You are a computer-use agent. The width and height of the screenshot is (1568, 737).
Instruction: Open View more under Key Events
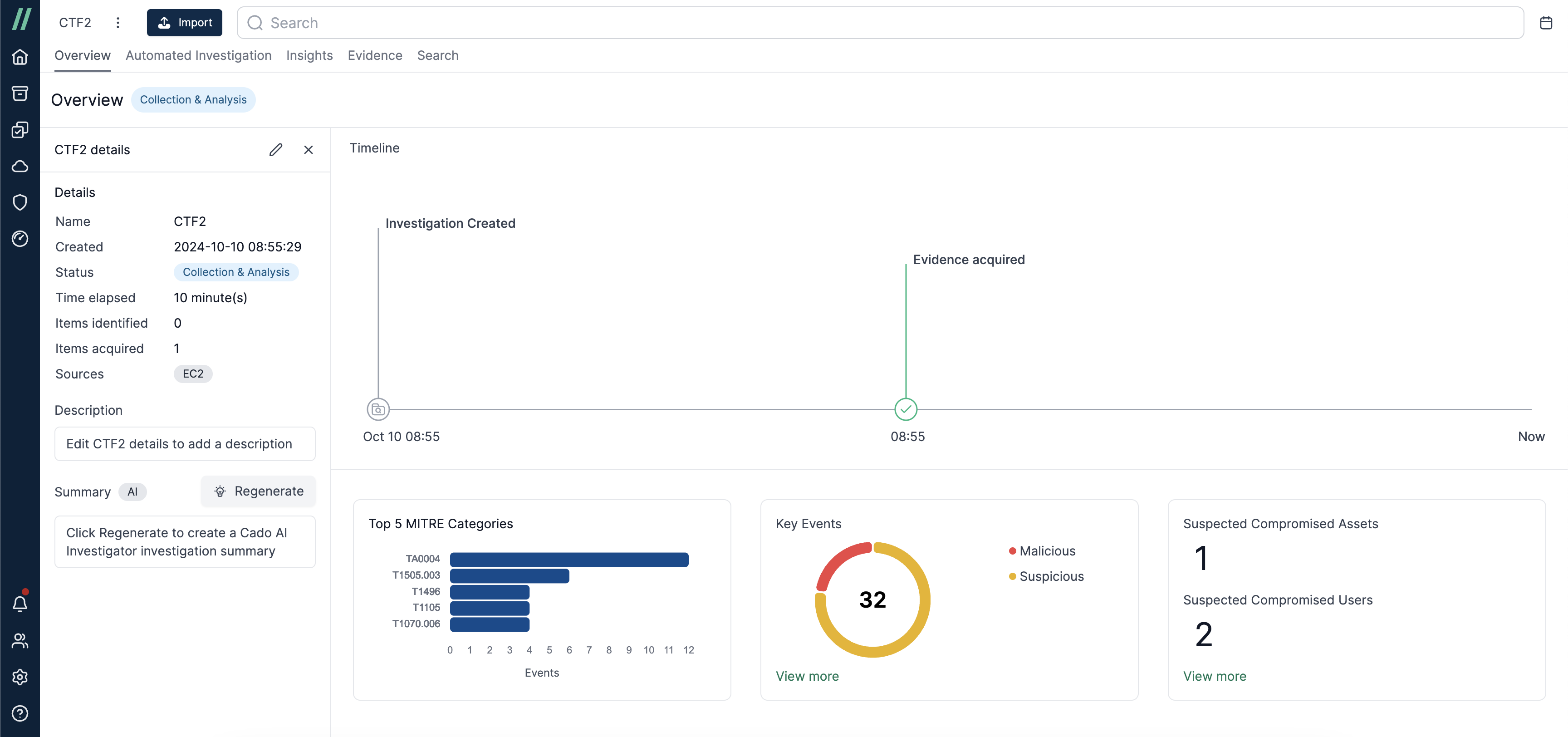[x=807, y=676]
